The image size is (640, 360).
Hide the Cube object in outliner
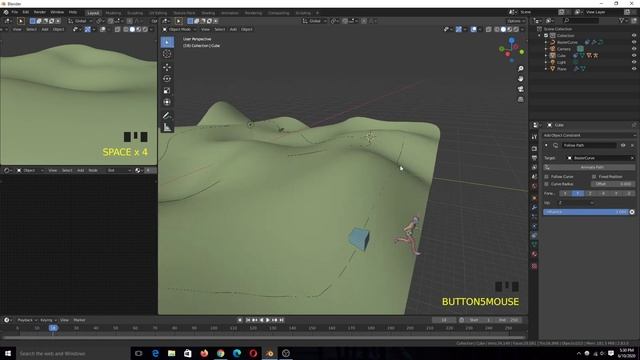[634, 56]
